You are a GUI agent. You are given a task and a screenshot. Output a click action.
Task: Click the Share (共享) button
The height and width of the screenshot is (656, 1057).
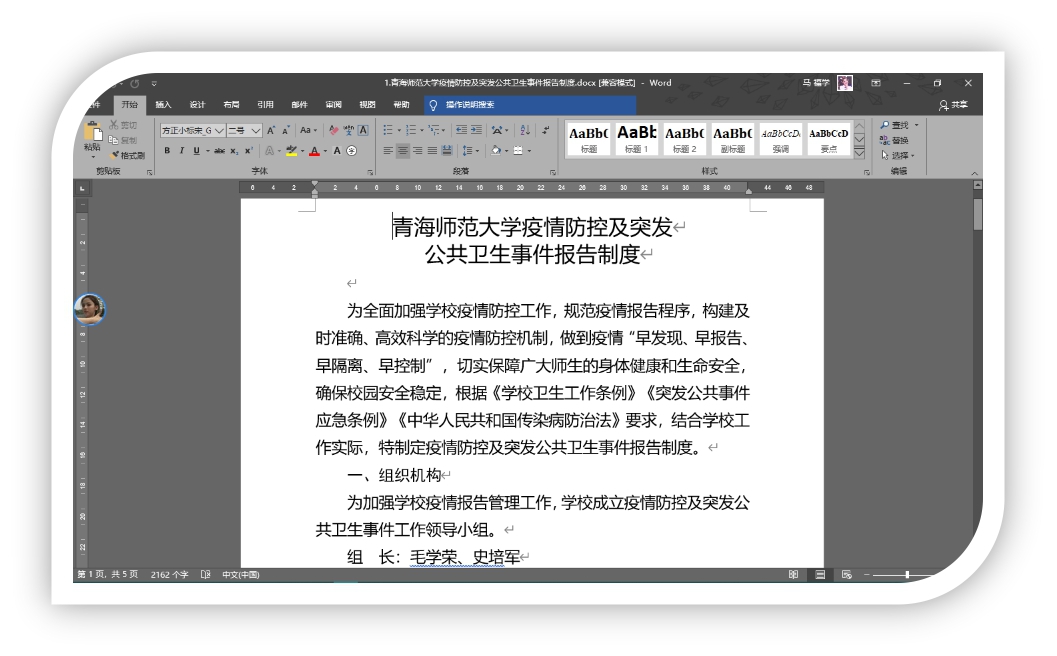(952, 105)
